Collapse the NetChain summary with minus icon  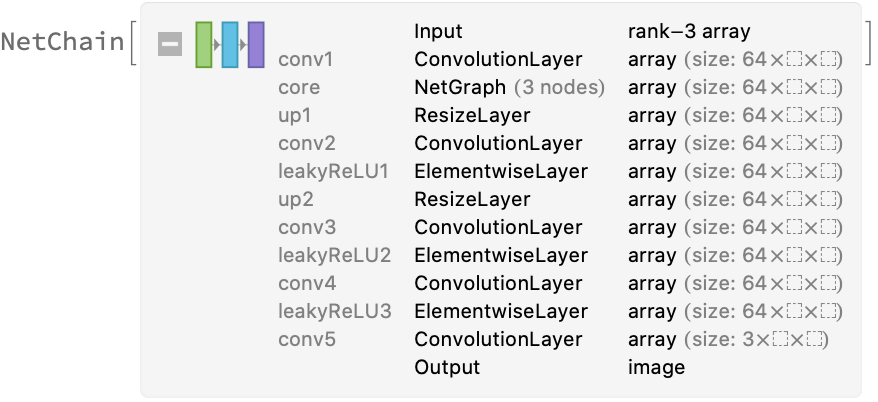click(170, 44)
